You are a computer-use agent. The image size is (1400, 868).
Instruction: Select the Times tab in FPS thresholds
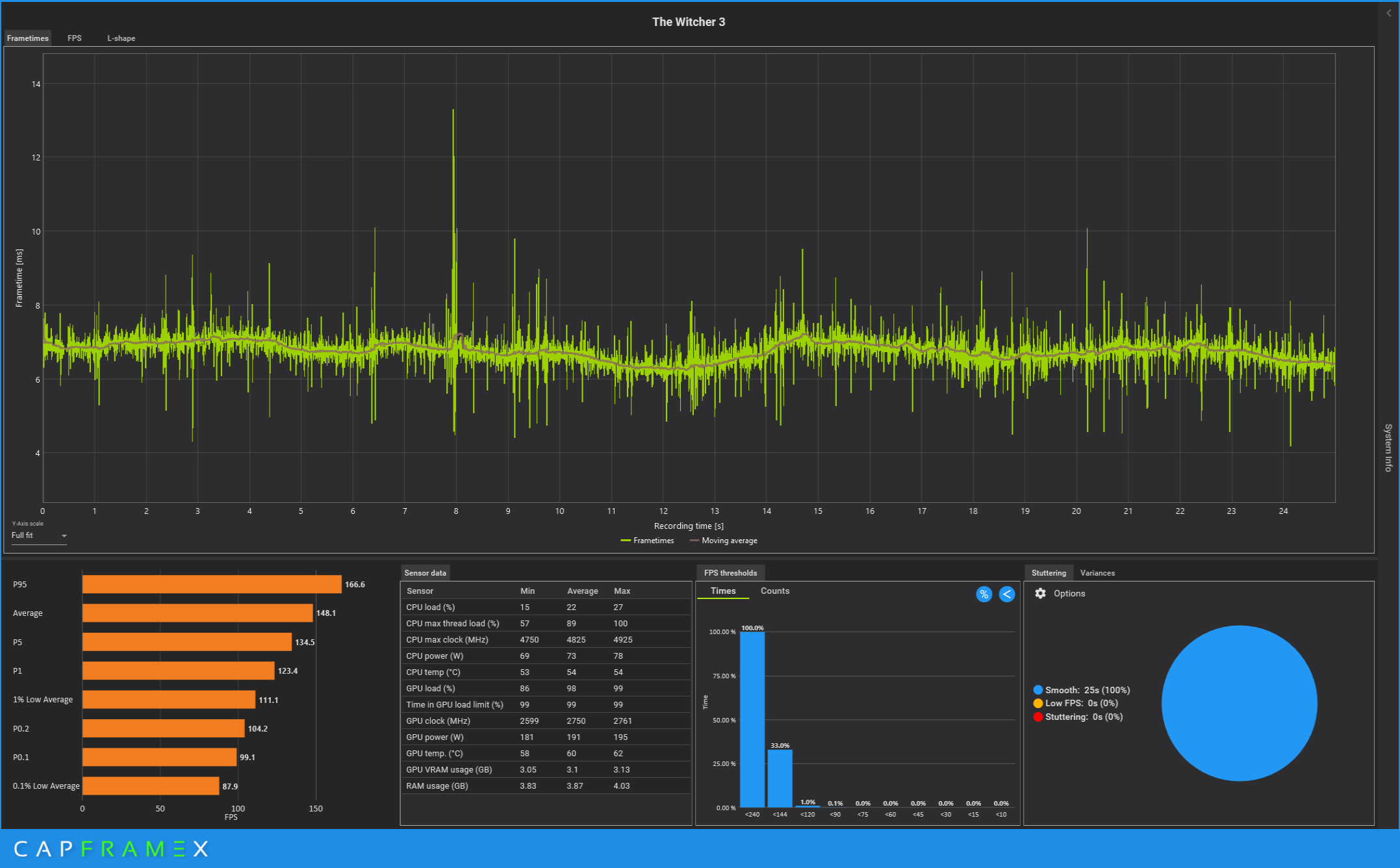[722, 591]
